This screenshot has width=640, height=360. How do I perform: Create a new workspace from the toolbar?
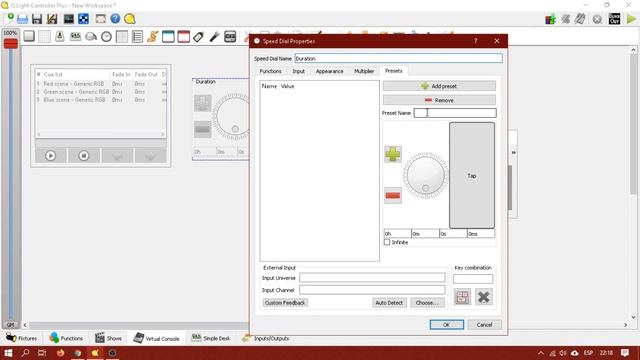(x=9, y=18)
